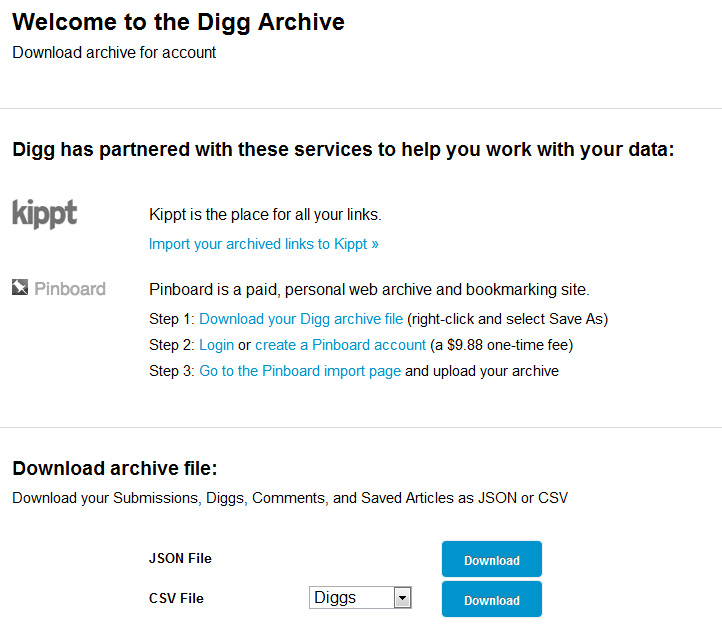Follow the Import your archived links to Kippt link
Viewport: 722px width, 642px height.
[x=264, y=244]
